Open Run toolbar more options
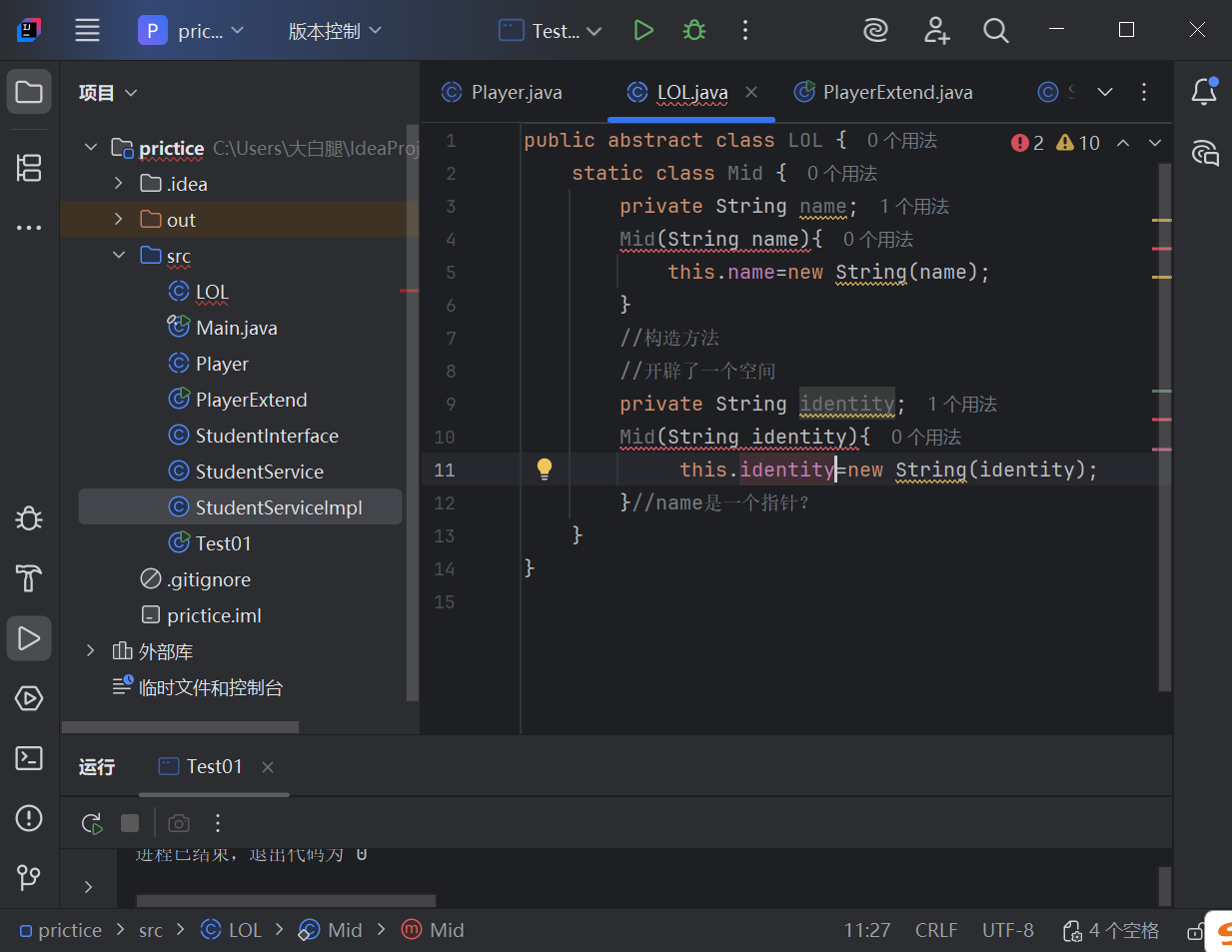The width and height of the screenshot is (1232, 952). (x=217, y=823)
